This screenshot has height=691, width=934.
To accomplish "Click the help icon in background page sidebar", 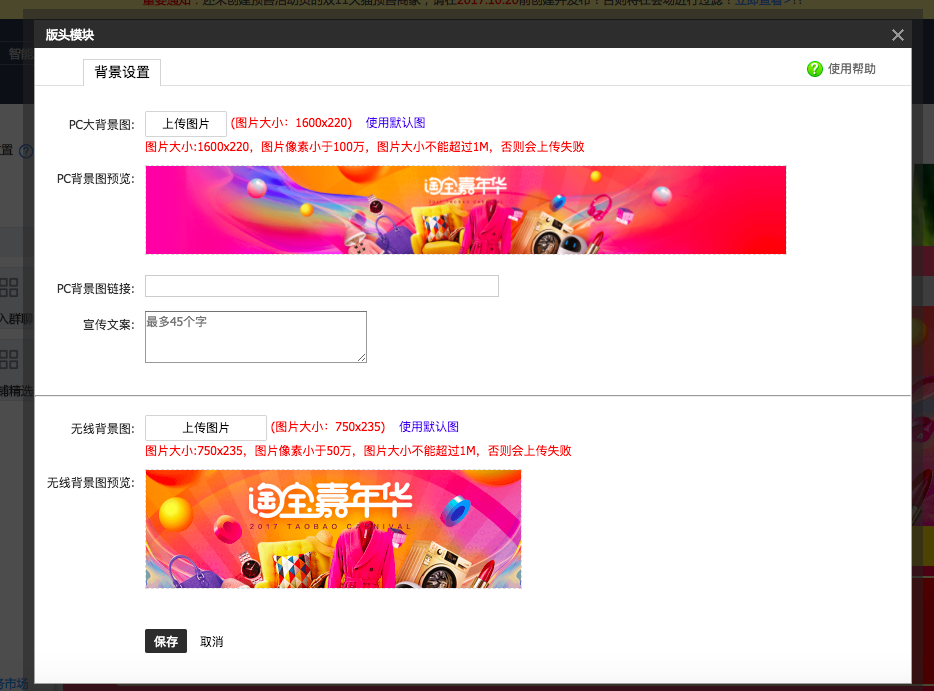I will click(x=26, y=151).
